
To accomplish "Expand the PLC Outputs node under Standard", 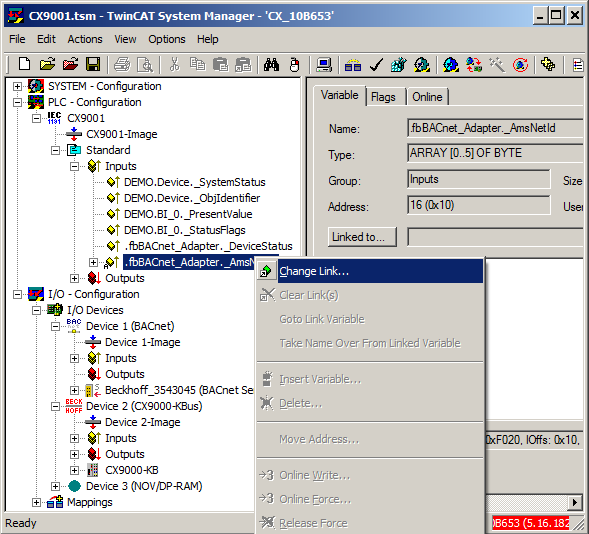I will pos(74,278).
